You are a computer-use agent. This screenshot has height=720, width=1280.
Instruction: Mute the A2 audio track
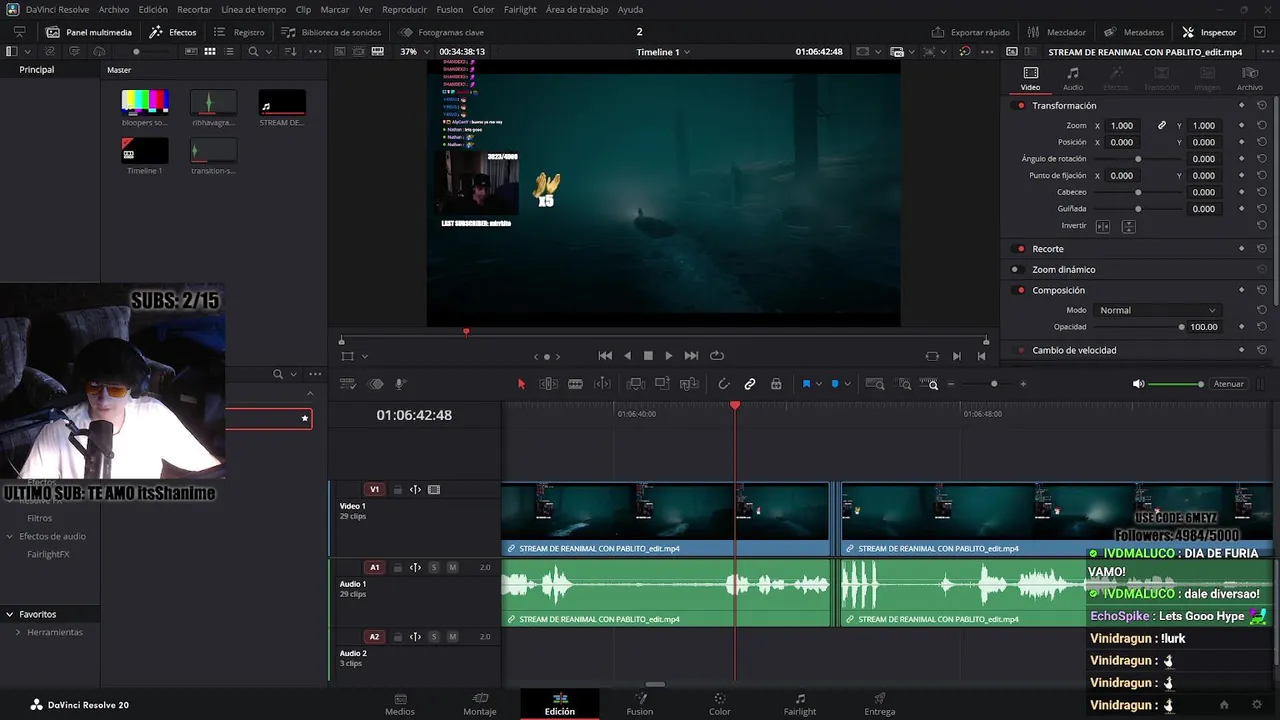[x=452, y=637]
